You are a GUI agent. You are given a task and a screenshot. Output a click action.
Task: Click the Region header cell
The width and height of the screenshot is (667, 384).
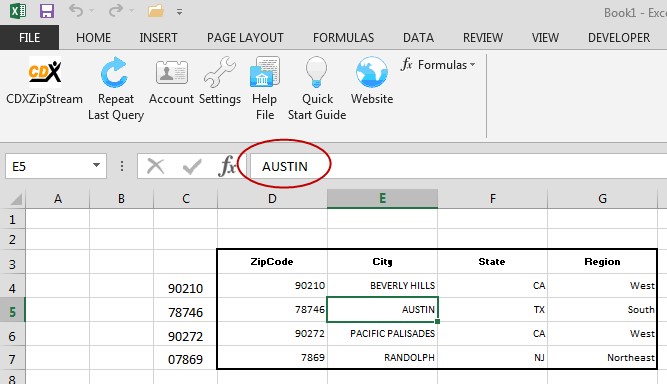602,262
